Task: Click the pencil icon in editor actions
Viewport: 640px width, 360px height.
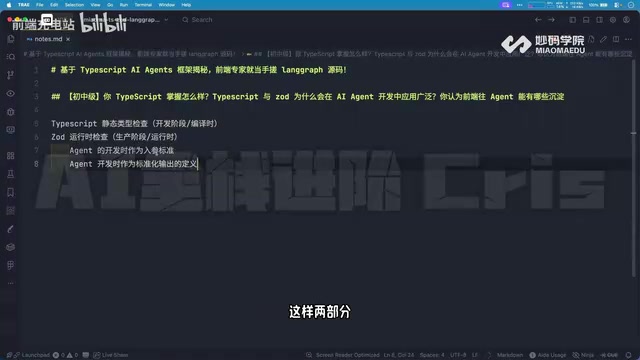Action: tap(603, 39)
